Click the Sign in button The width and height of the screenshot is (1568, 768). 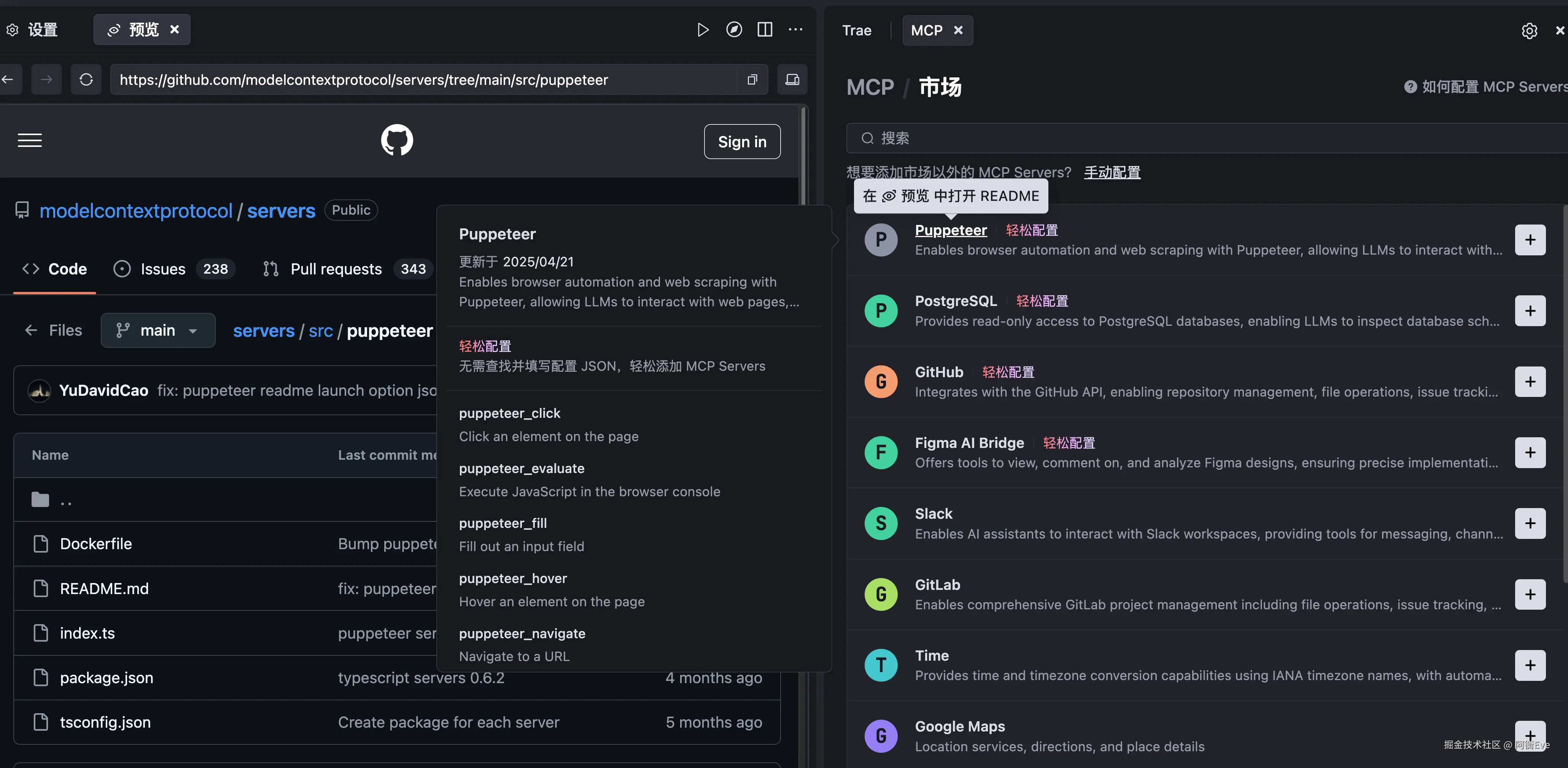[741, 141]
